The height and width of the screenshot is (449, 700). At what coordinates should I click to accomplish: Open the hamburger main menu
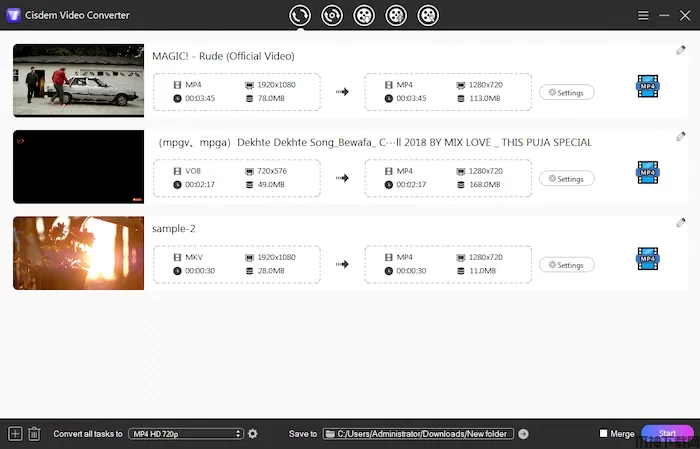(644, 15)
